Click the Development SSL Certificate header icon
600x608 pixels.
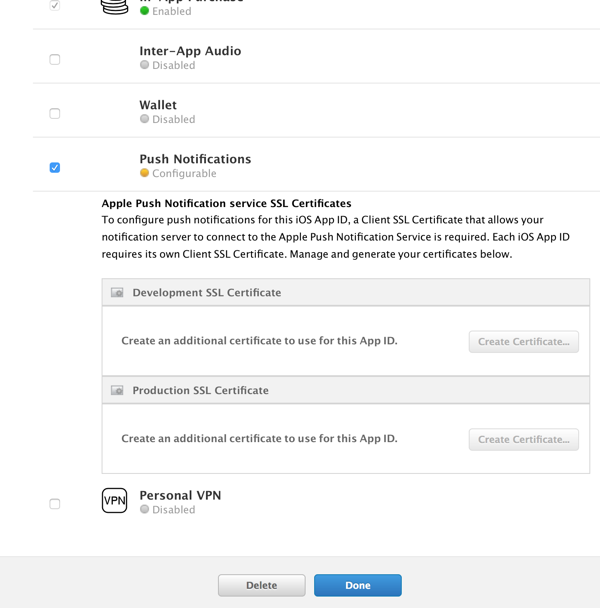pyautogui.click(x=117, y=293)
